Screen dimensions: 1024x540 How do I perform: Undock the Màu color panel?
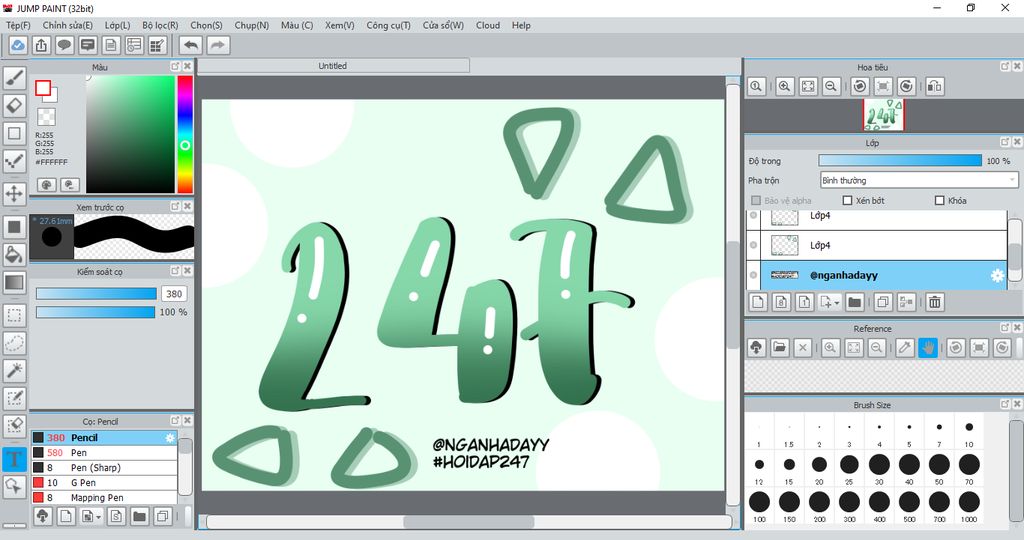pos(175,66)
